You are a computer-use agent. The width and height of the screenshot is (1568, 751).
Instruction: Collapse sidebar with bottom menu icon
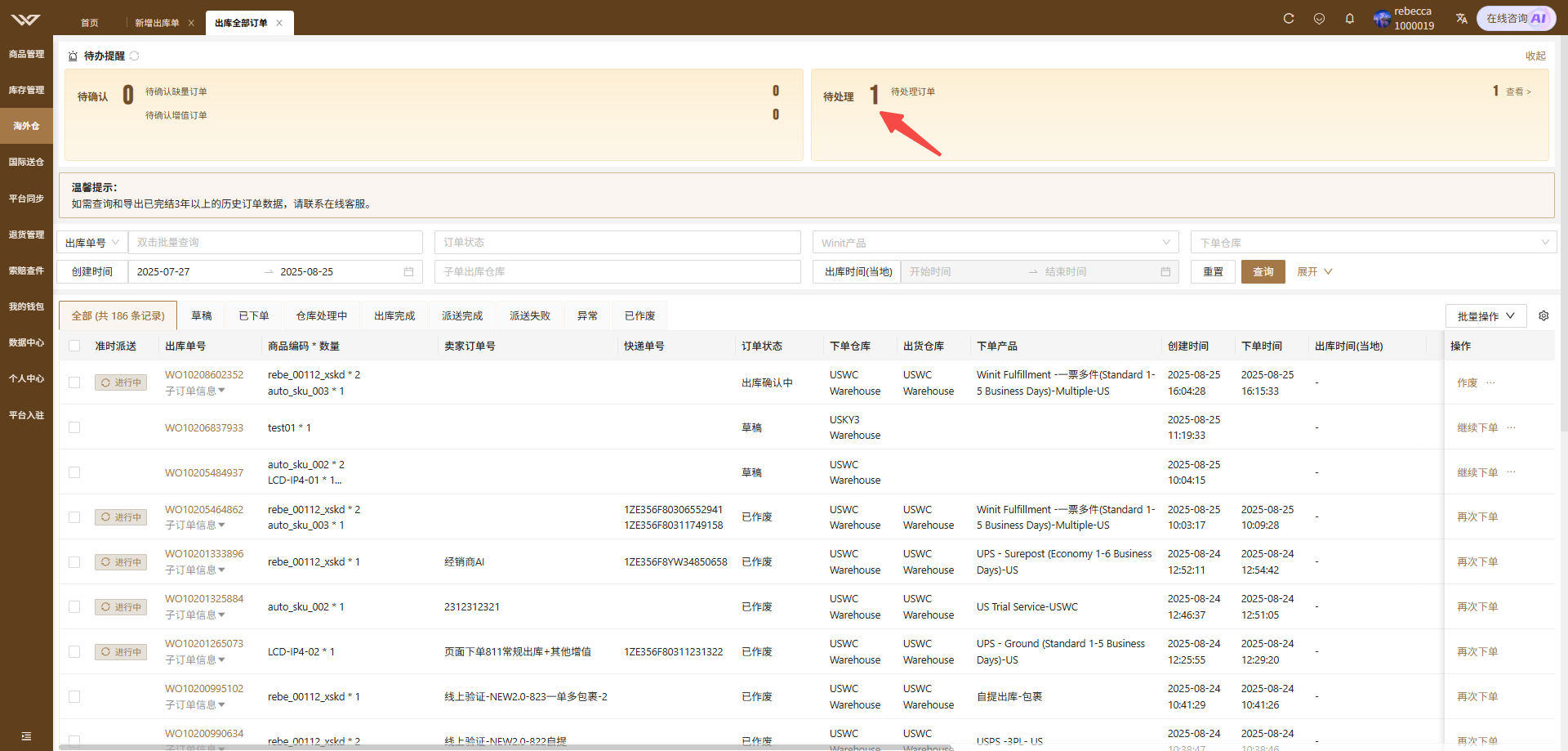tap(26, 736)
